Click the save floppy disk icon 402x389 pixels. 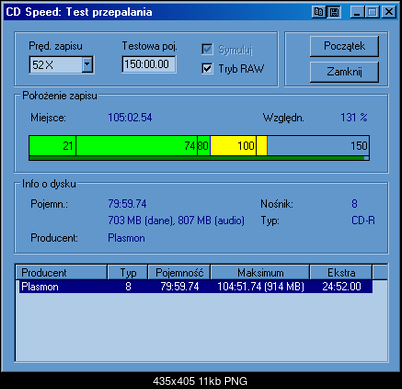[334, 12]
